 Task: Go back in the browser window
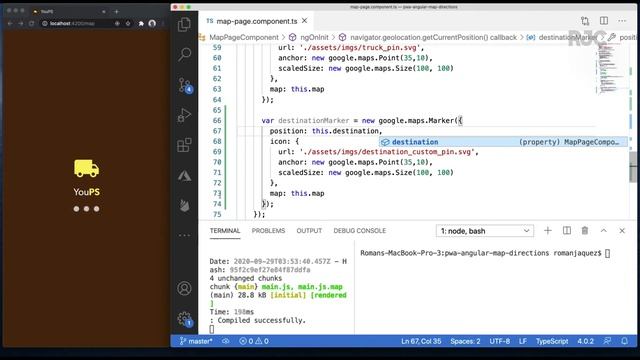tap(10, 24)
